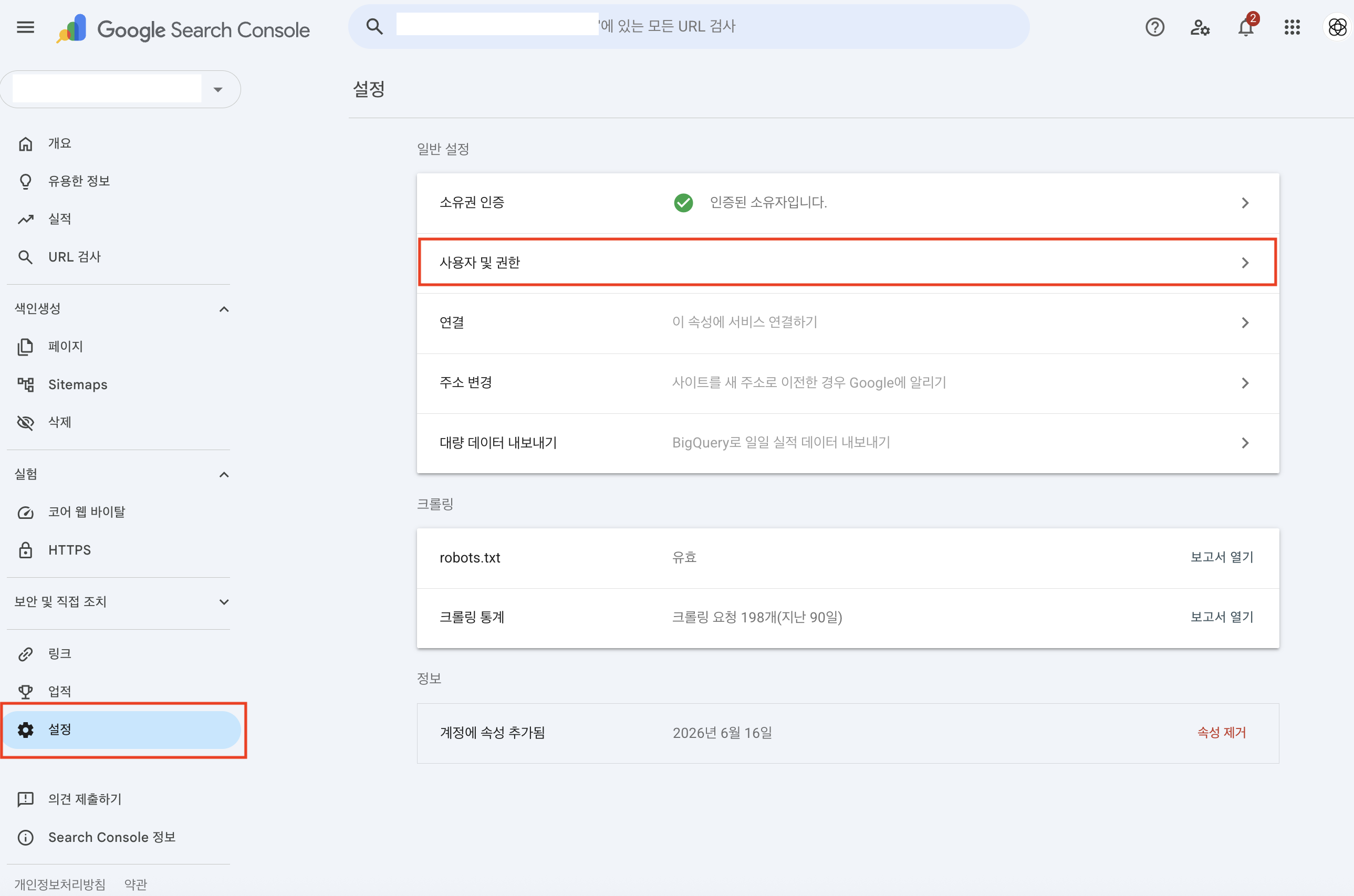Click 속성 제거 to remove property
This screenshot has width=1354, height=896.
pos(1222,733)
